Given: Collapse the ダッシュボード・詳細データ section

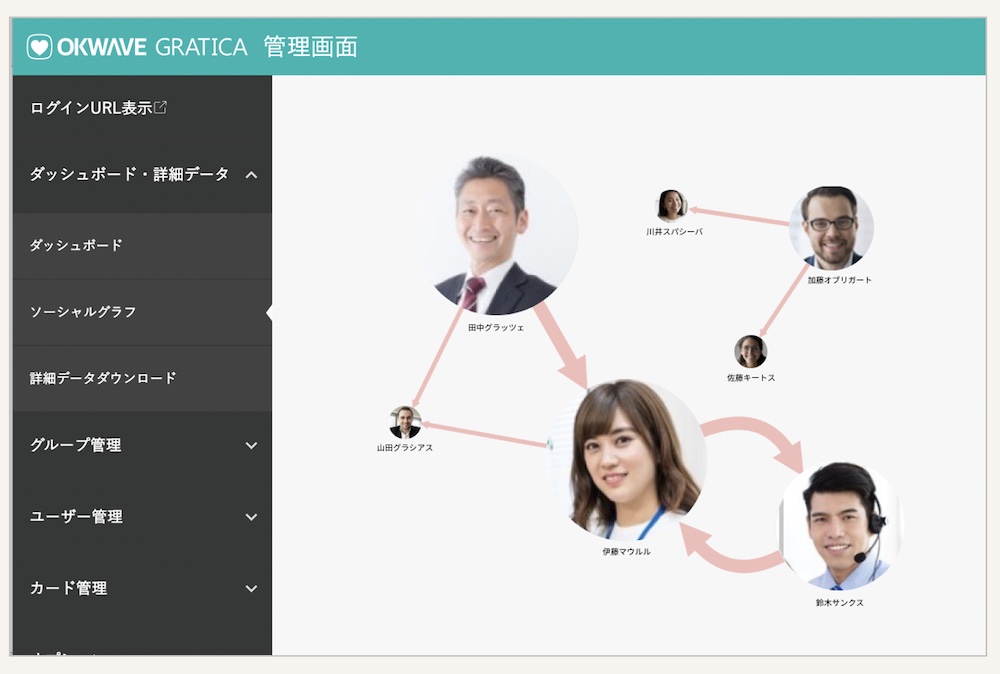Looking at the screenshot, I should coord(251,175).
